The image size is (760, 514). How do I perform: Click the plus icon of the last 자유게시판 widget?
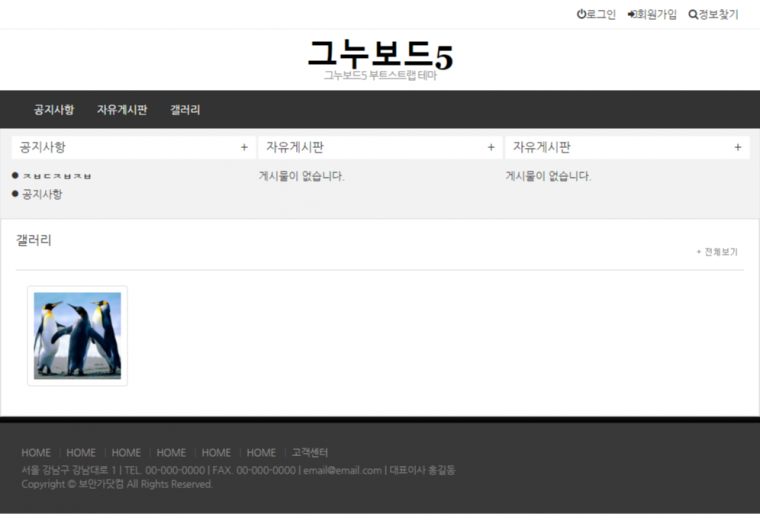(x=738, y=147)
